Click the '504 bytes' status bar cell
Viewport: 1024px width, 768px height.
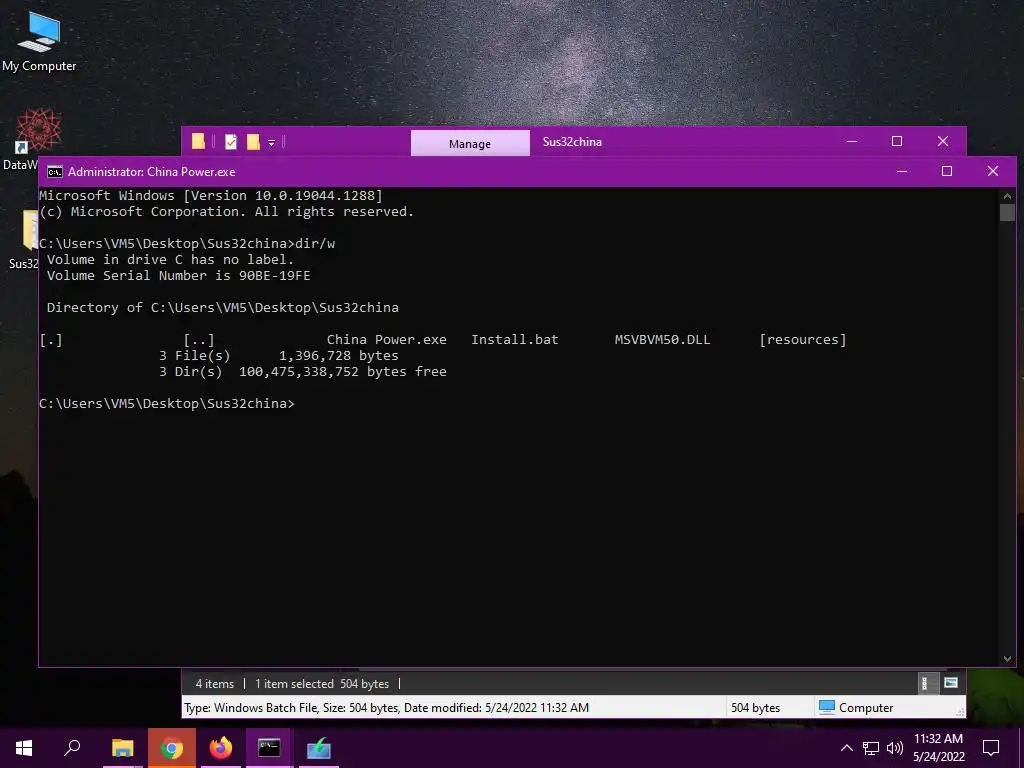[x=756, y=707]
